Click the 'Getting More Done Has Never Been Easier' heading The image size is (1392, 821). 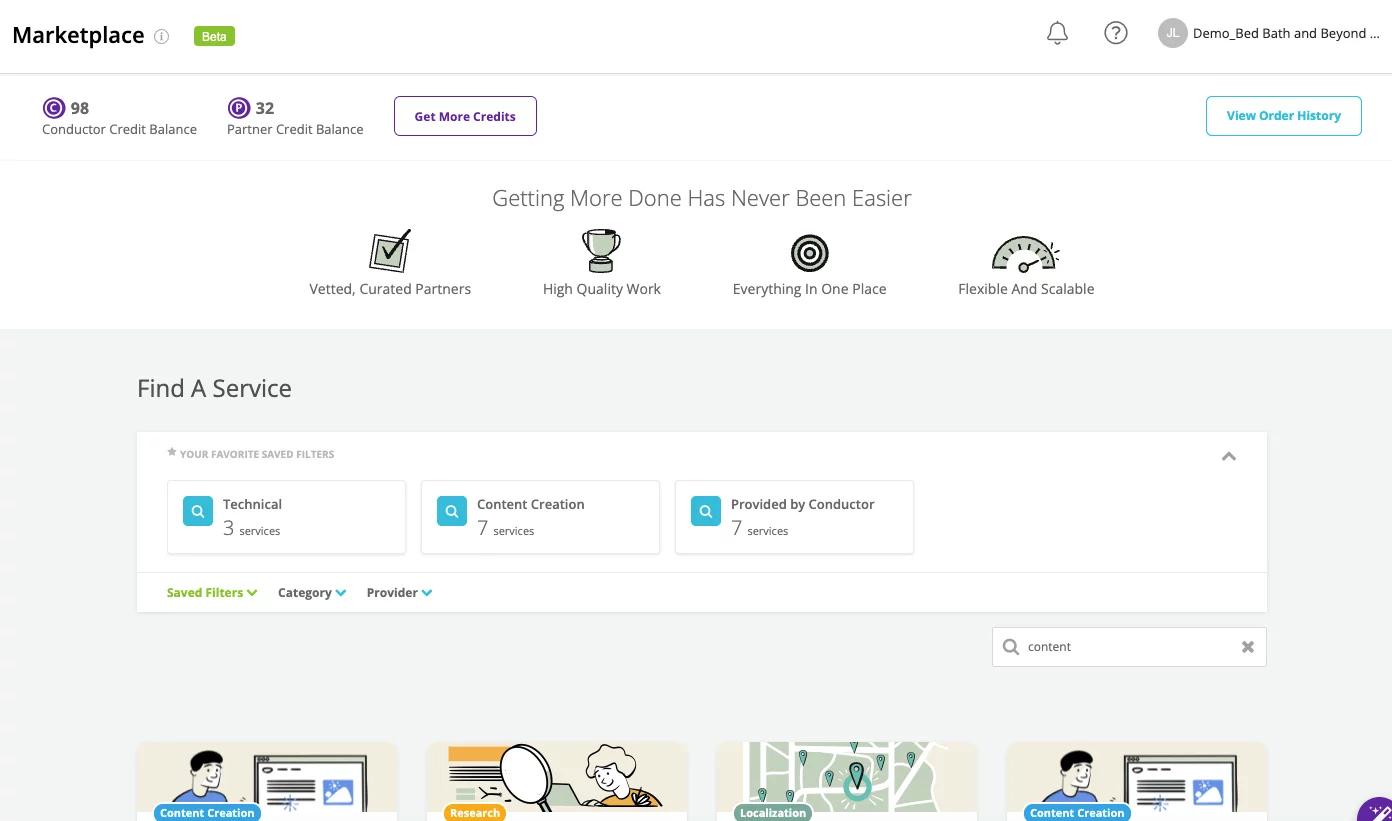702,198
